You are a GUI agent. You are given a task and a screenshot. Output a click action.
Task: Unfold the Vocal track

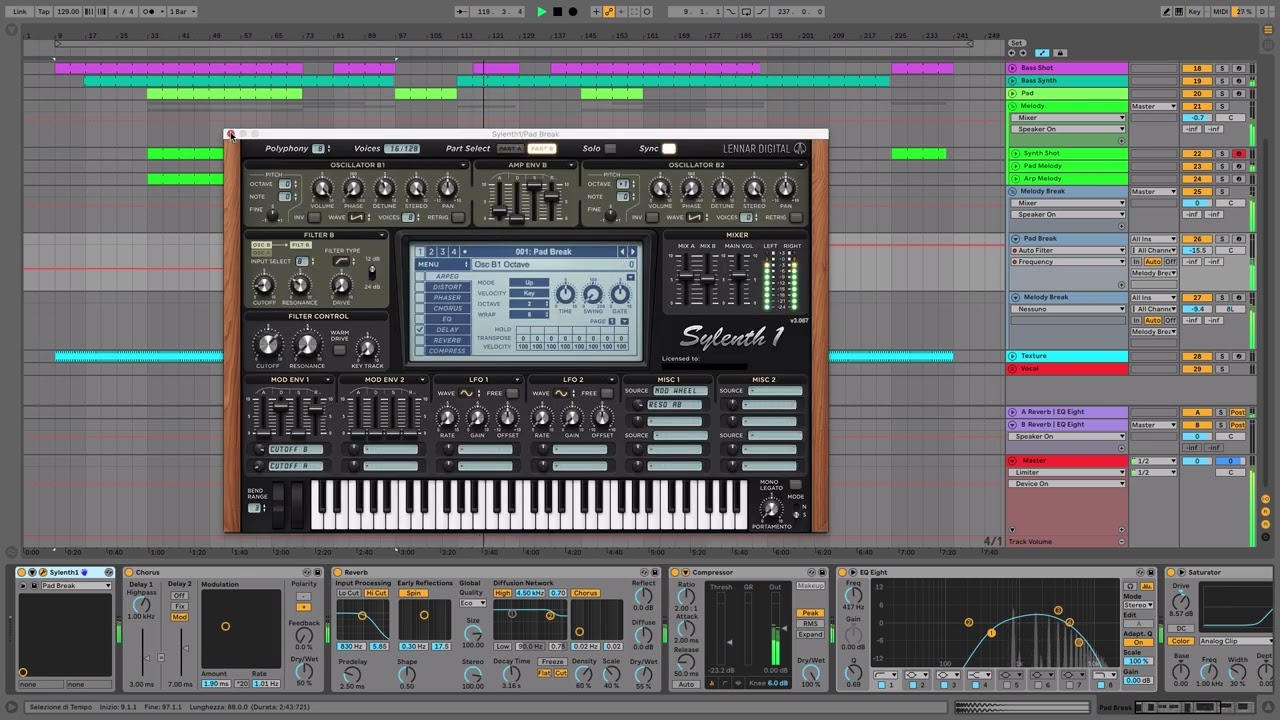coord(1013,369)
